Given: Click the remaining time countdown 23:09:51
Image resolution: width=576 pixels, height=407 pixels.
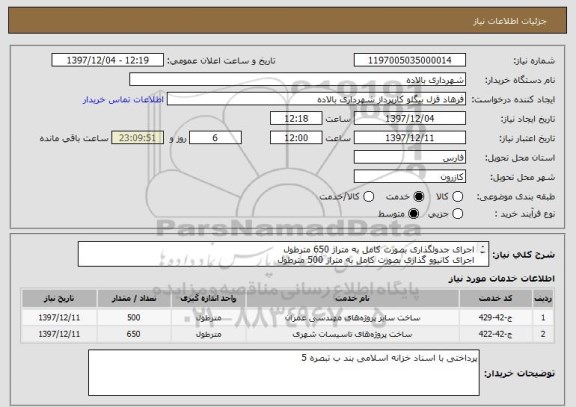Looking at the screenshot, I should [x=137, y=138].
